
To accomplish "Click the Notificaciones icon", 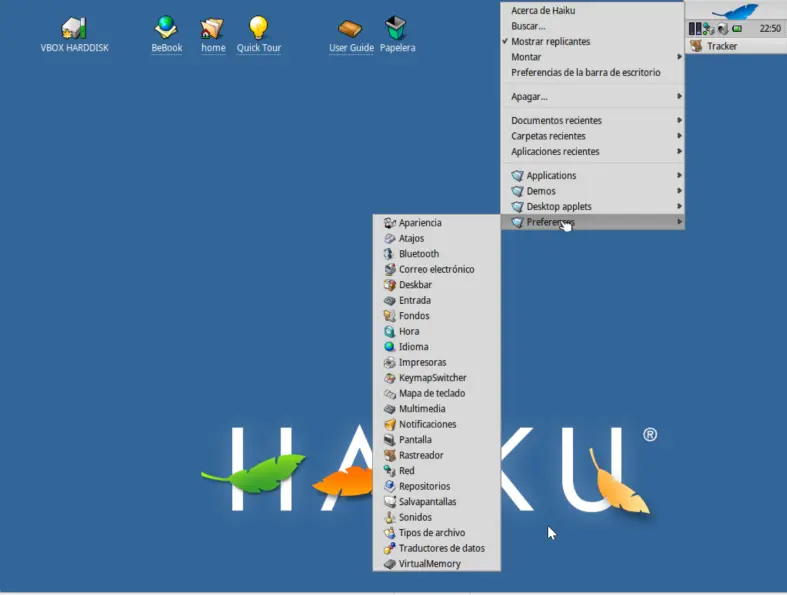I will tap(389, 424).
